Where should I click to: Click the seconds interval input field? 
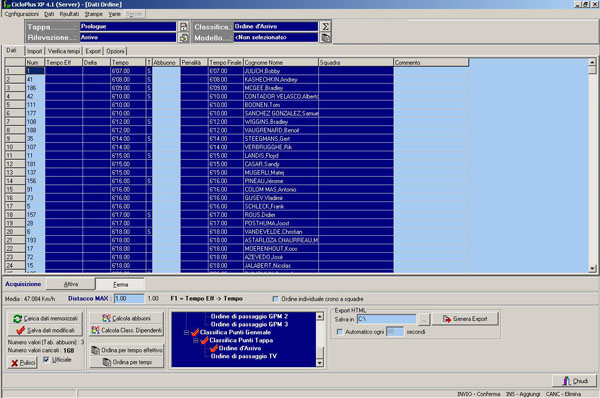click(x=395, y=332)
